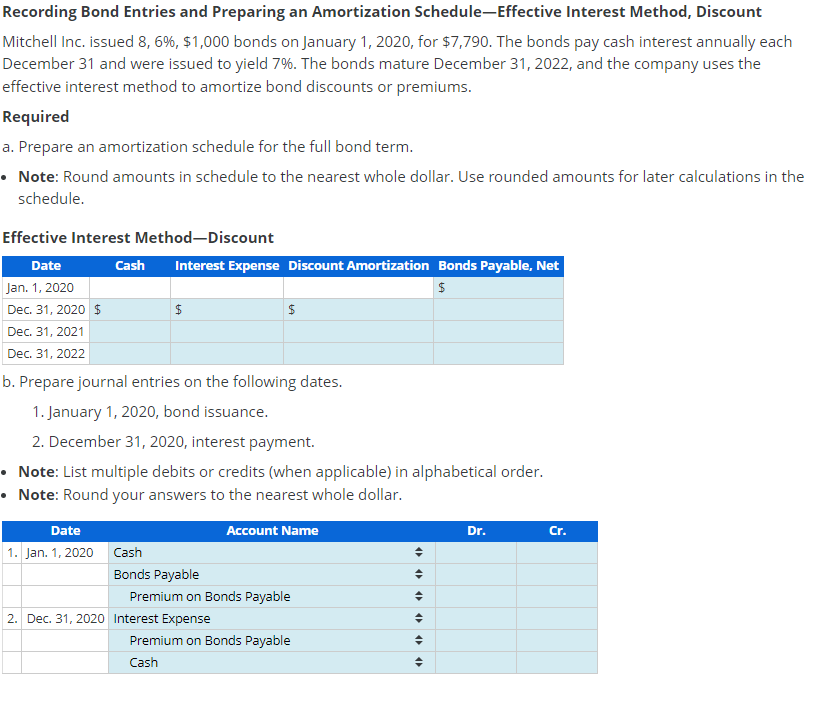Viewport: 822px width, 706px height.
Task: Click the Cash input for Dec. 31, 2020
Action: pyautogui.click(x=130, y=309)
